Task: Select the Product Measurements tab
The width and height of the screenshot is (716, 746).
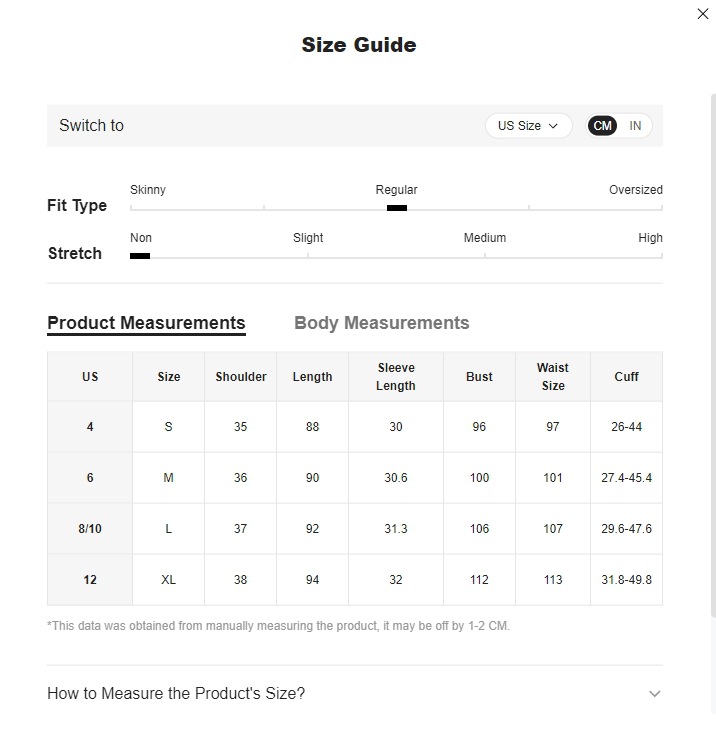Action: click(x=146, y=323)
